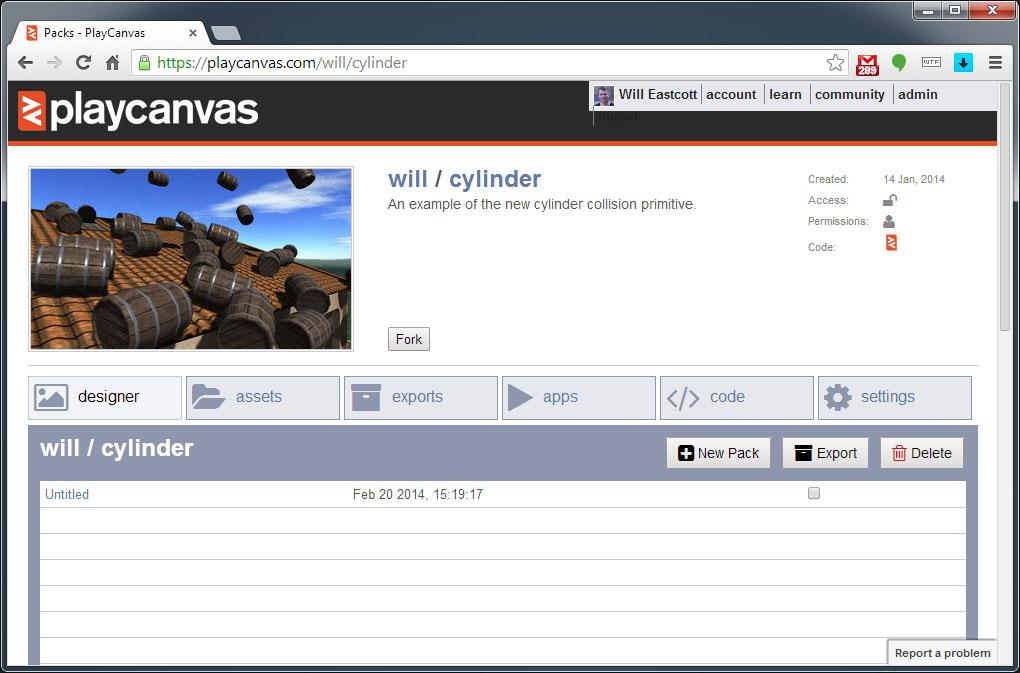The height and width of the screenshot is (673, 1020).
Task: Open Gmail extension icon showing 289
Action: tap(867, 64)
